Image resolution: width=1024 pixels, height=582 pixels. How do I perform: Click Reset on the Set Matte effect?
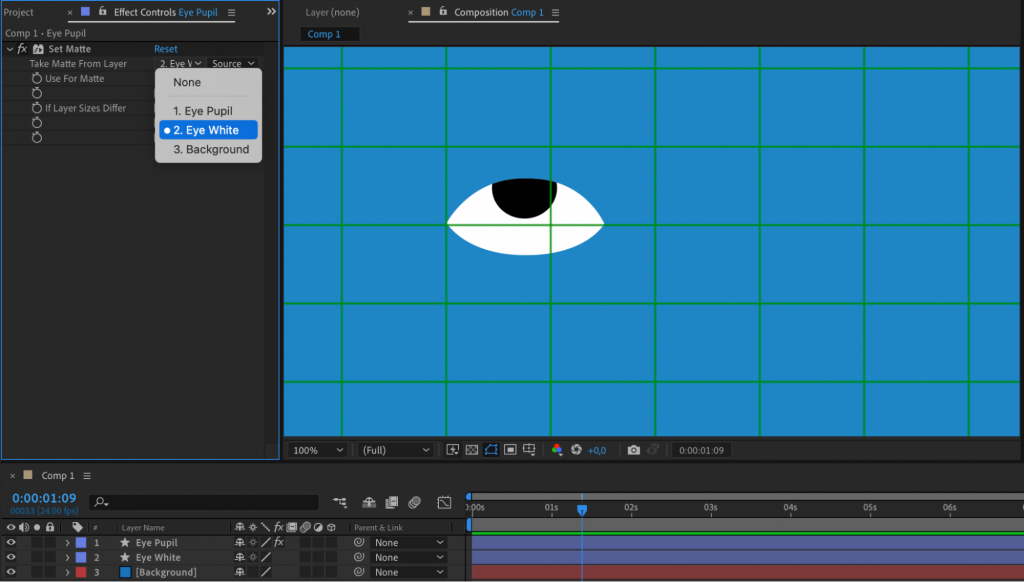coord(165,48)
